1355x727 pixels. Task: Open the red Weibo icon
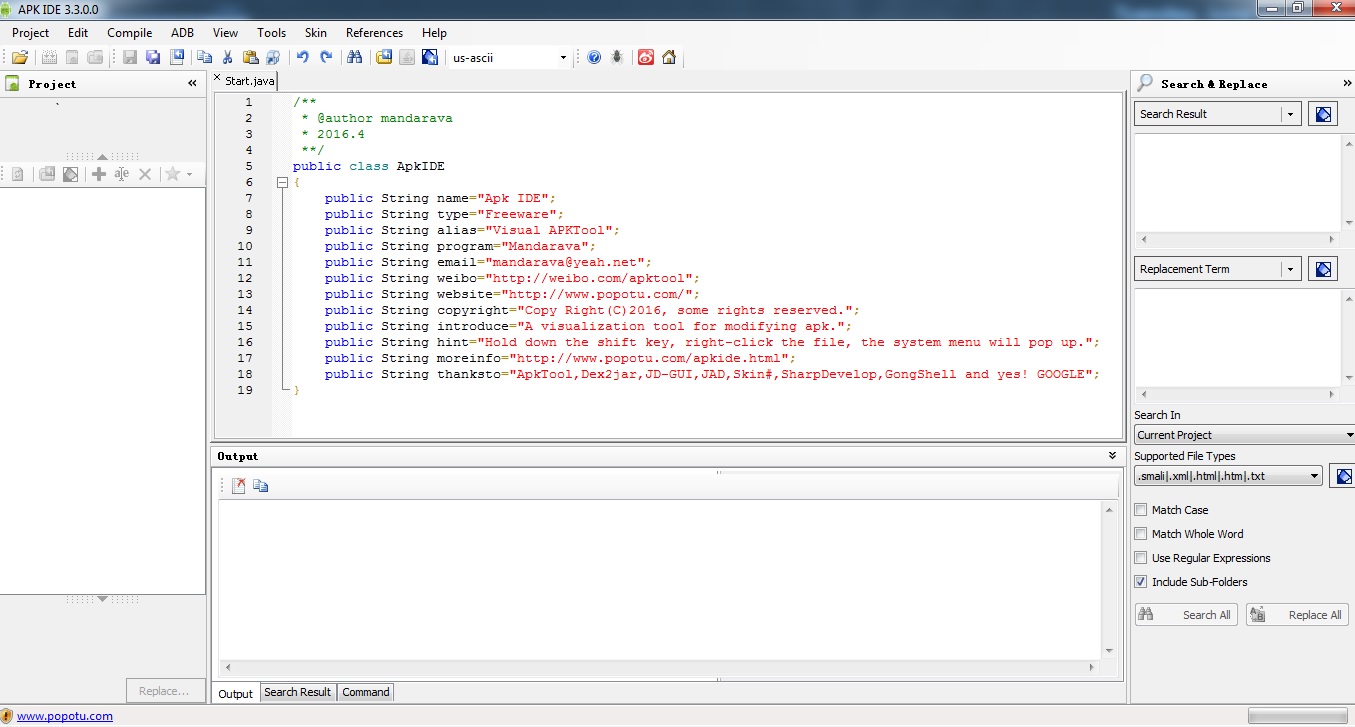click(646, 58)
